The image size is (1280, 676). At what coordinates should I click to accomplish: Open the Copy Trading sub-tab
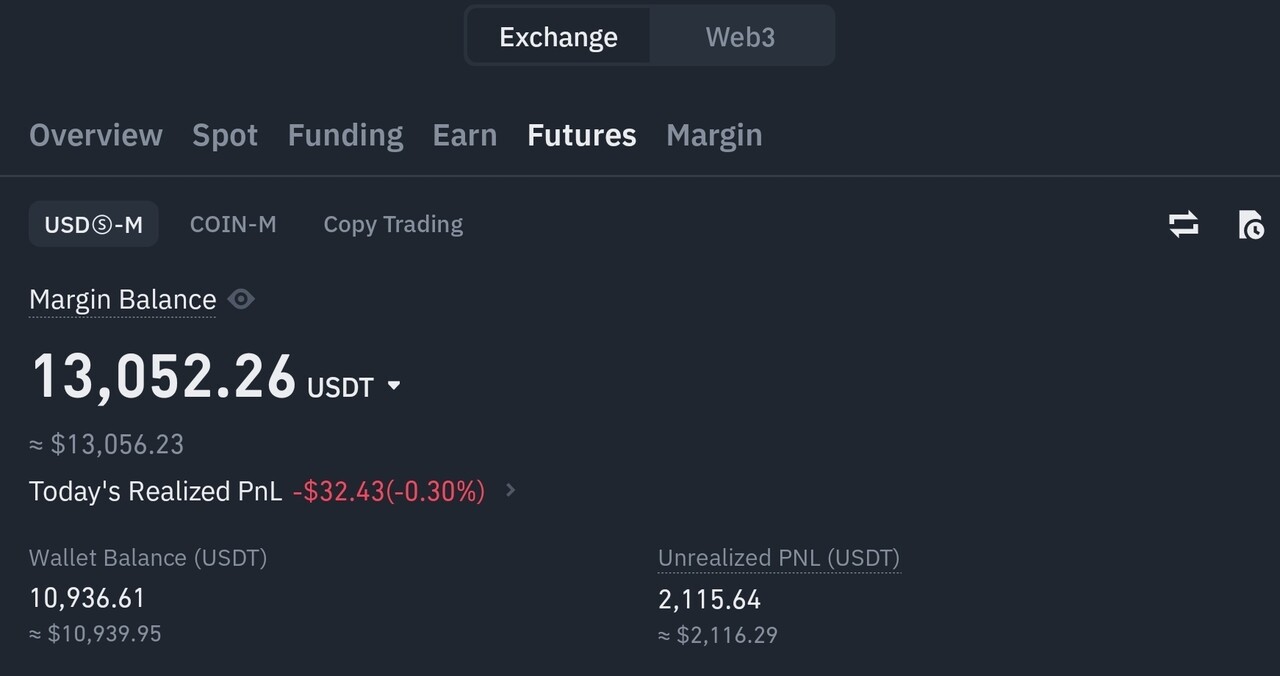pyautogui.click(x=393, y=224)
